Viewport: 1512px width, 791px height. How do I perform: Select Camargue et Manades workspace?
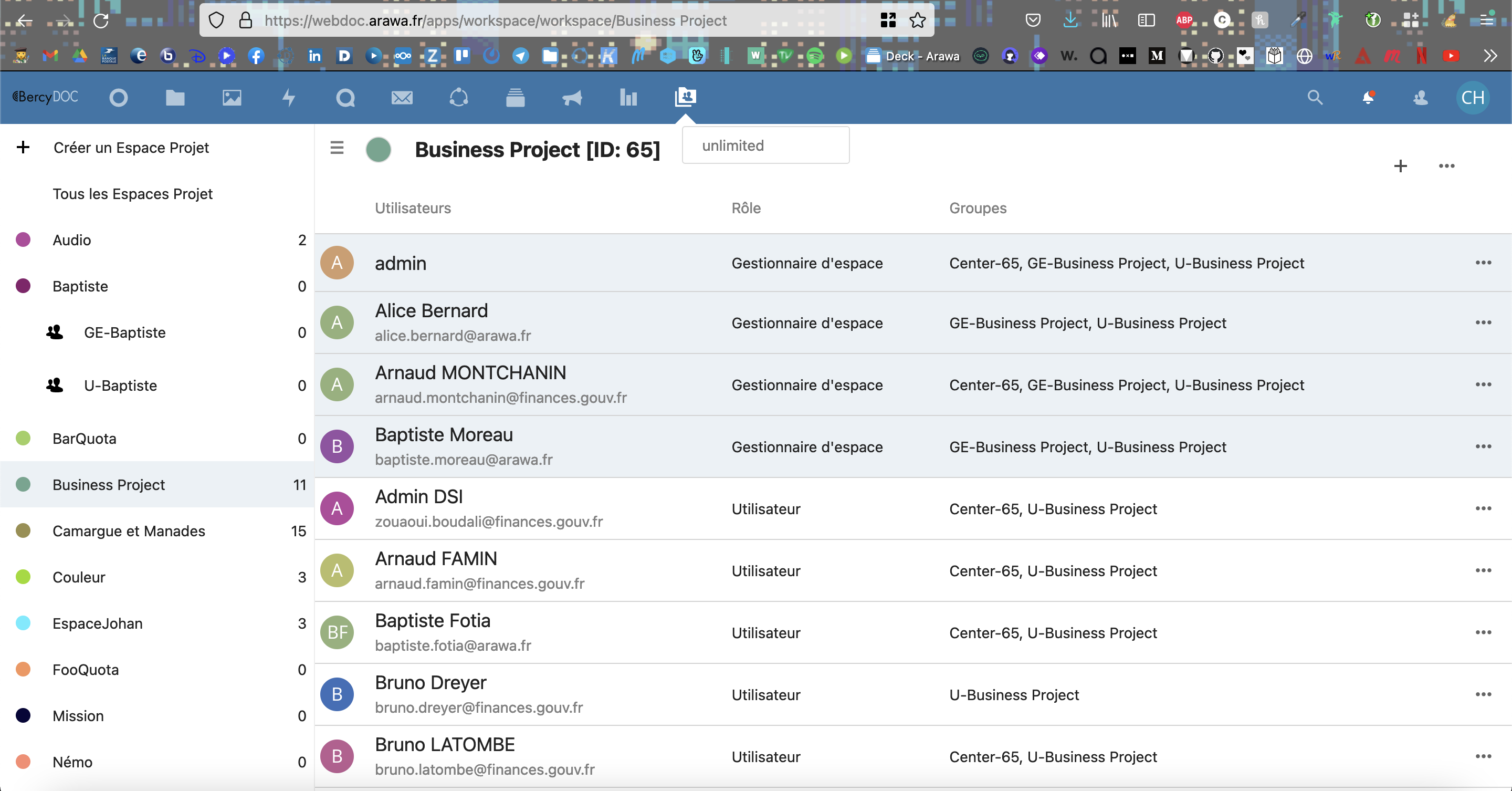point(129,531)
